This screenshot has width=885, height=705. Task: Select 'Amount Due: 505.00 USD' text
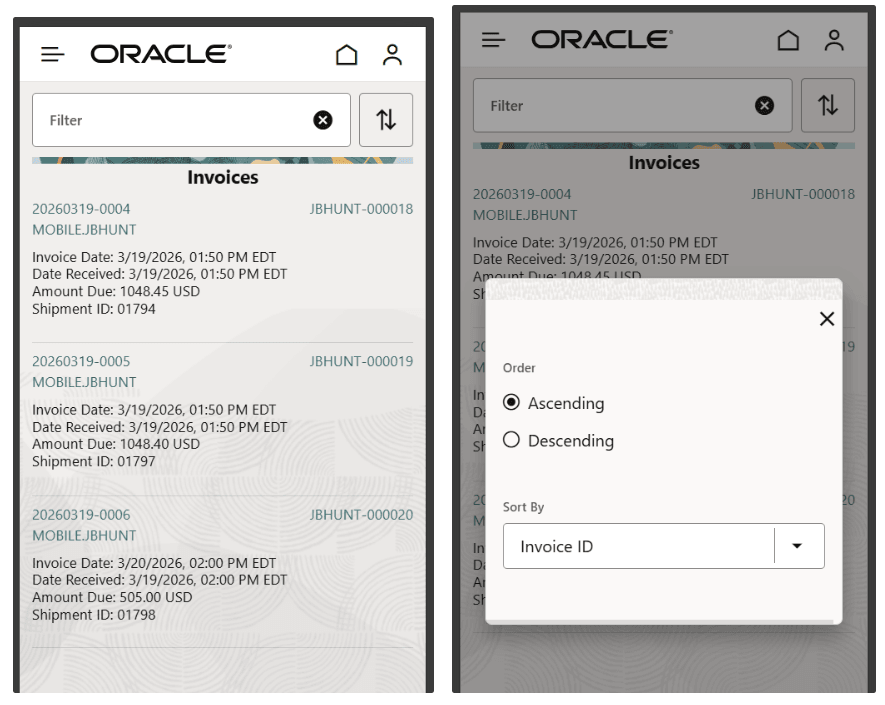112,597
